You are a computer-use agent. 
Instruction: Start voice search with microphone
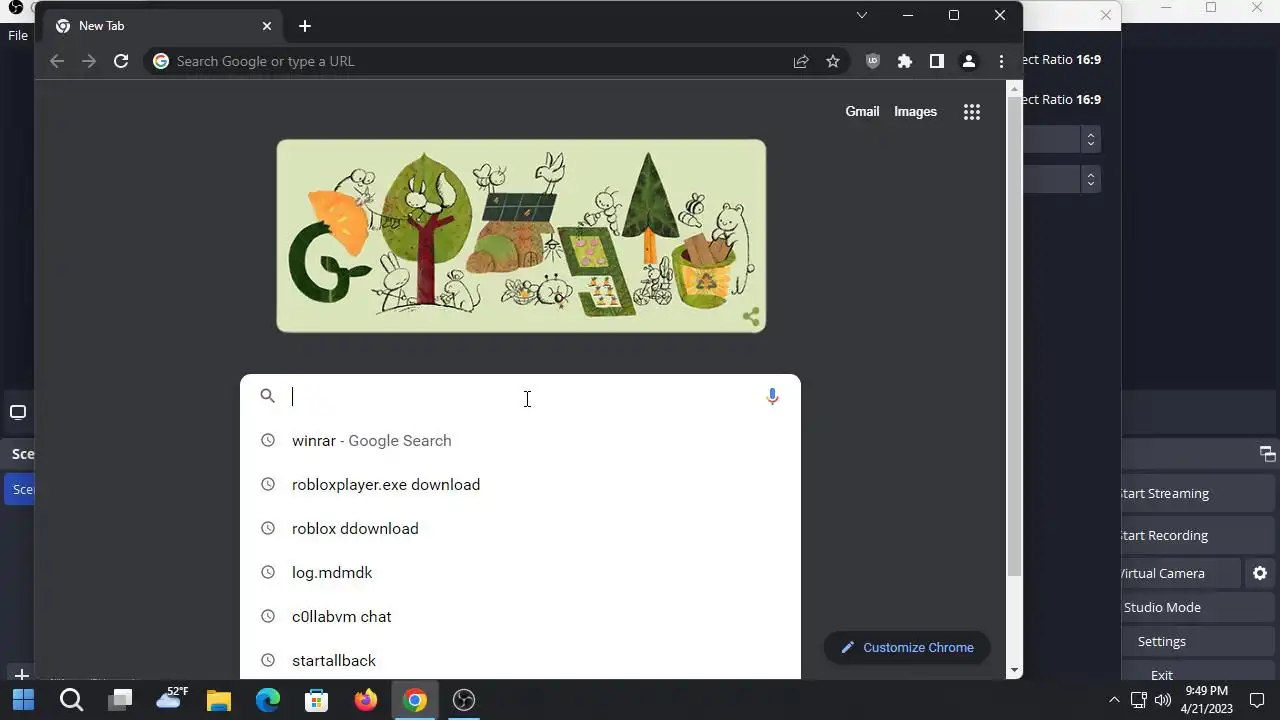772,396
